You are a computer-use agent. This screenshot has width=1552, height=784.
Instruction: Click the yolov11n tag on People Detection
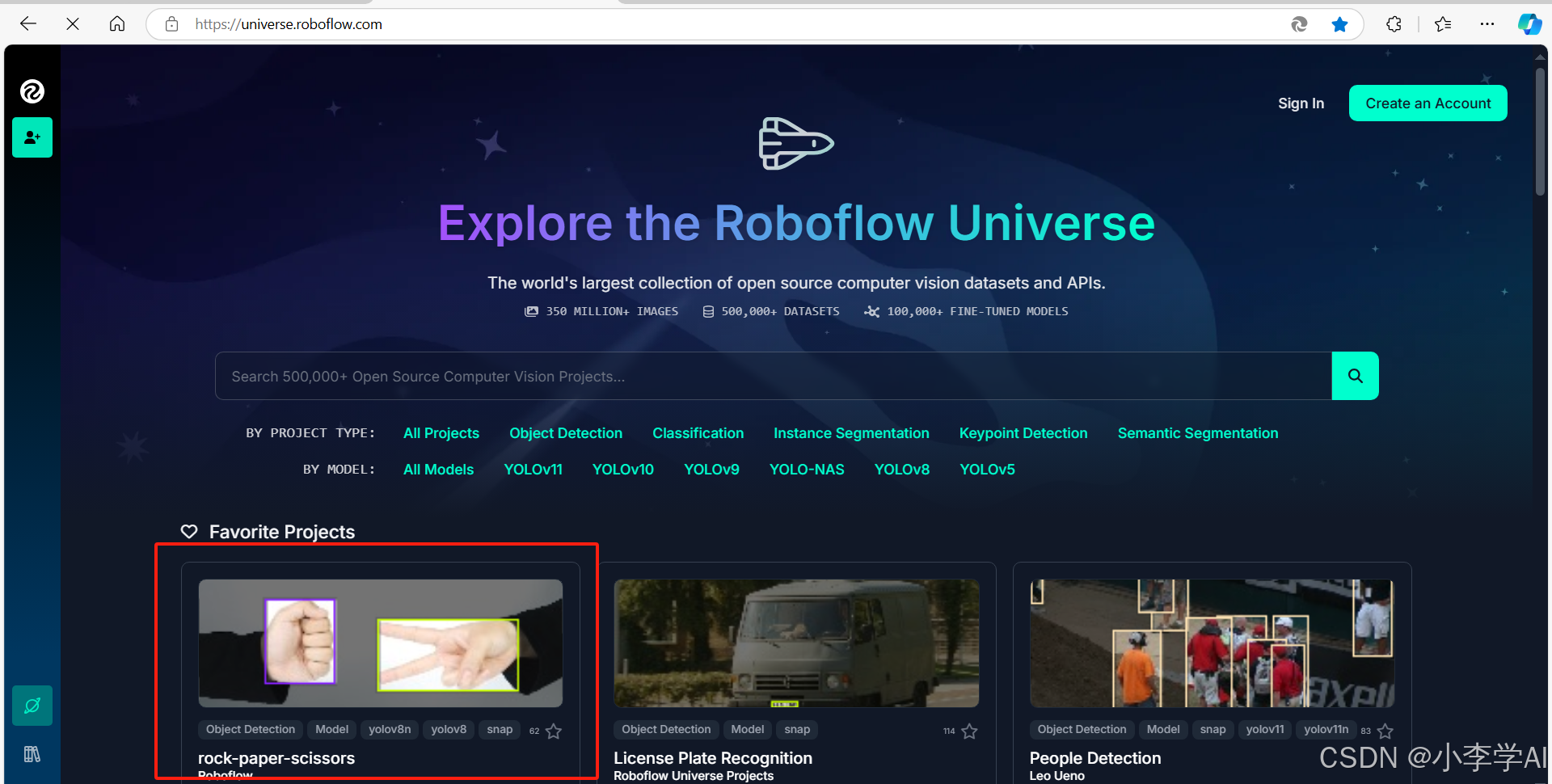[1326, 729]
